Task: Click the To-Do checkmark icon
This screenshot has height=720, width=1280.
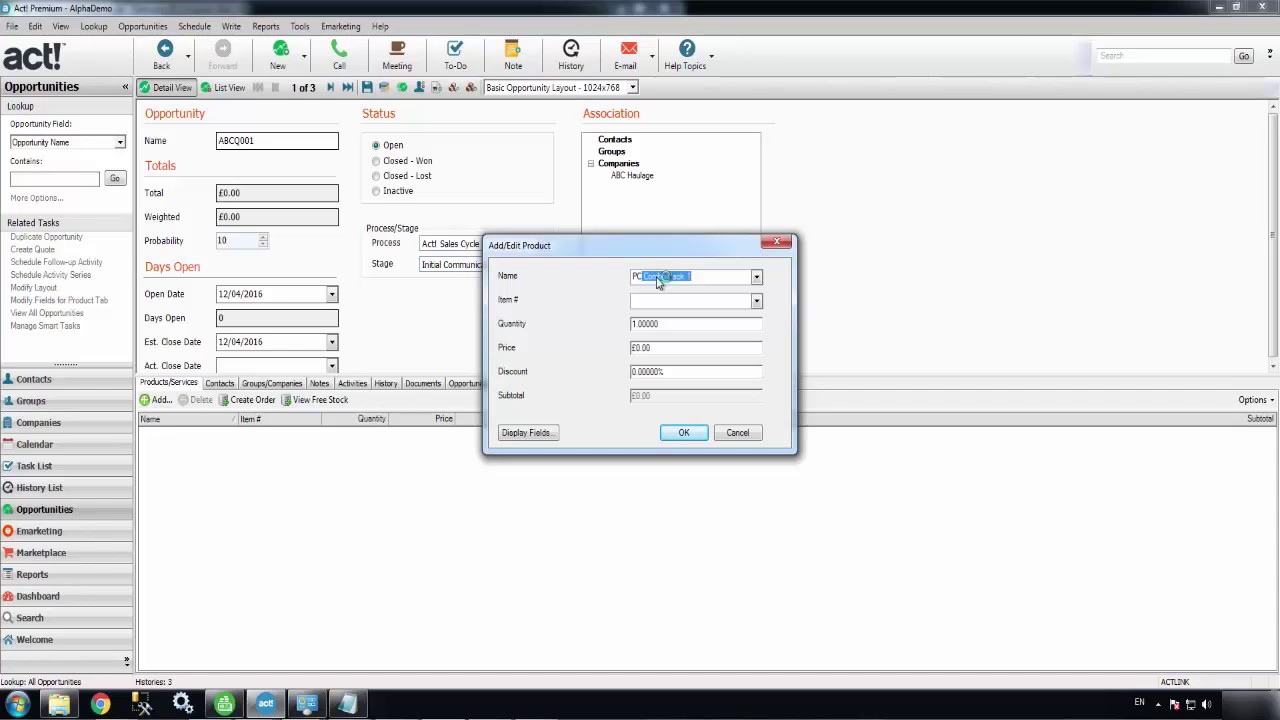Action: pyautogui.click(x=455, y=50)
